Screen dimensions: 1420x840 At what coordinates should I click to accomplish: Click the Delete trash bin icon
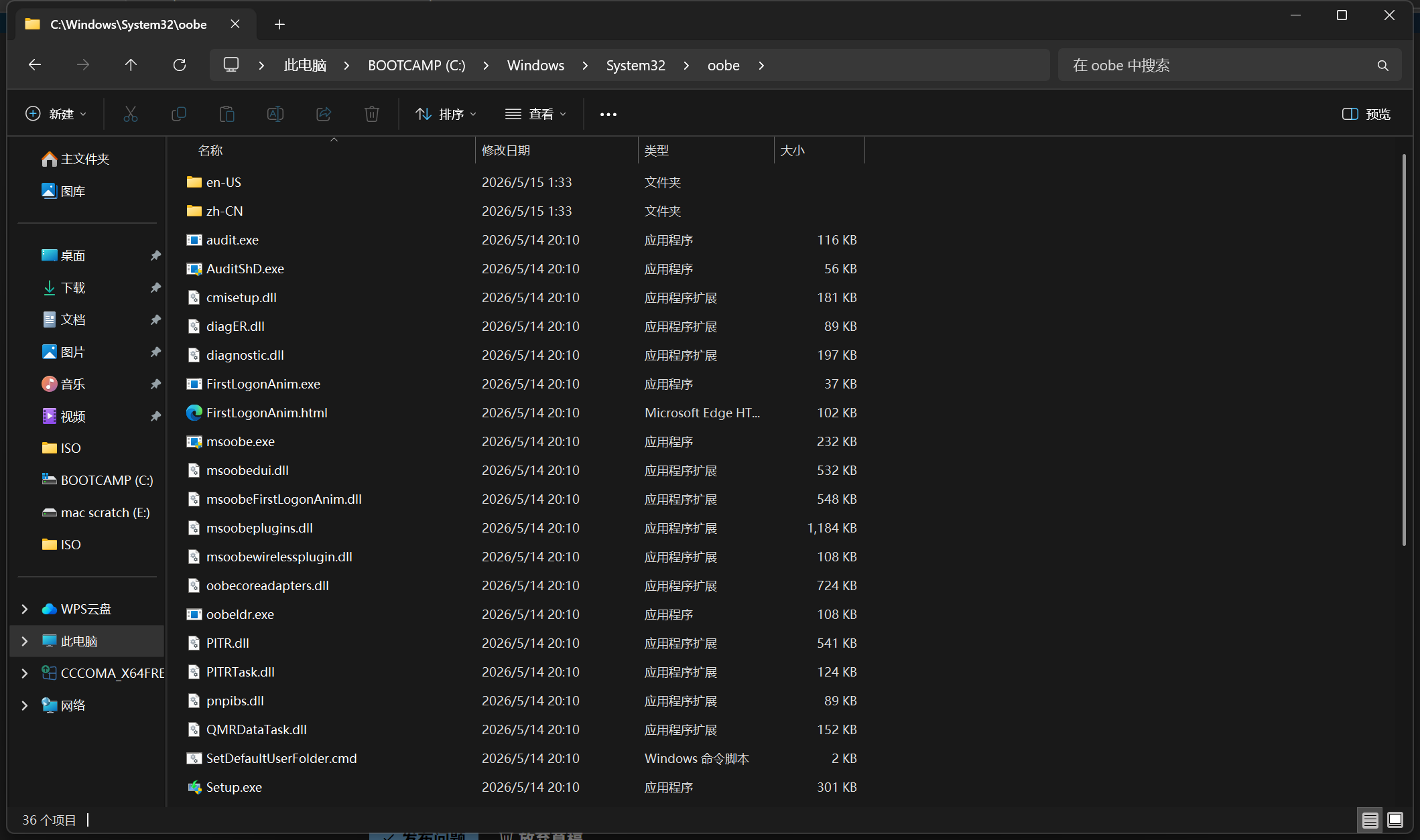tap(372, 115)
